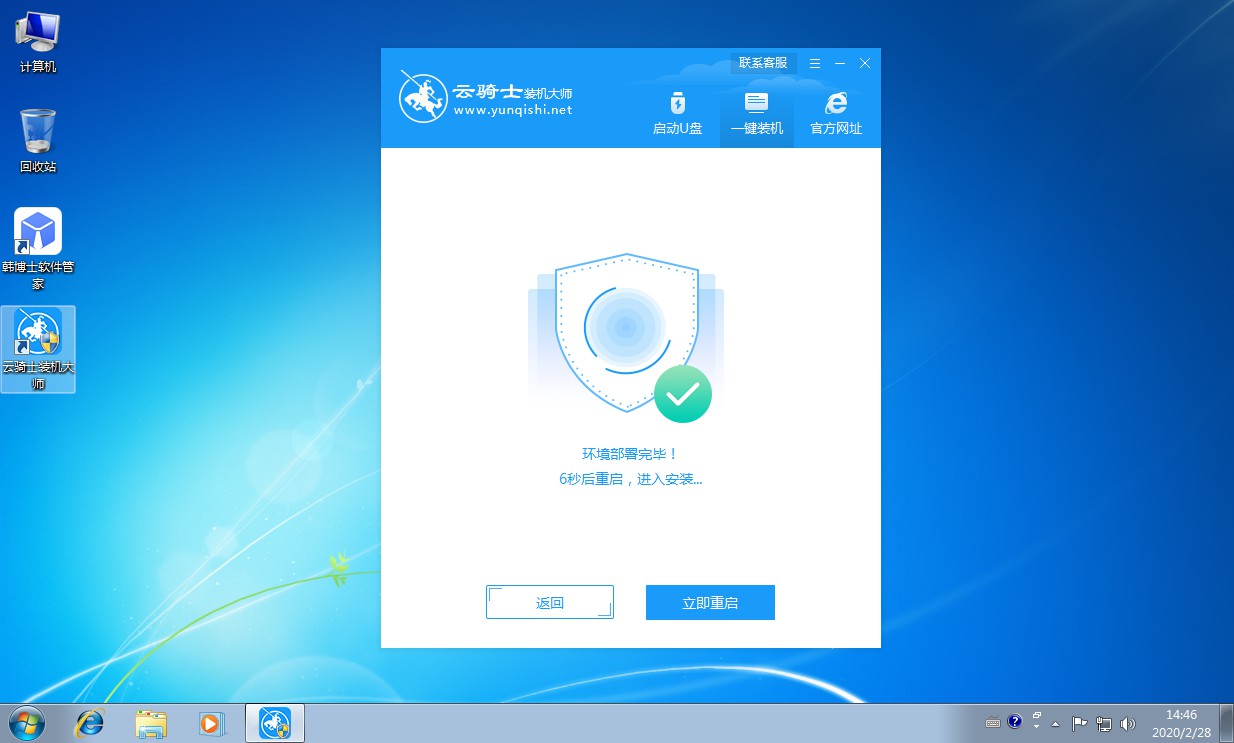Open Windows Explorer from the taskbar
The width and height of the screenshot is (1234, 743).
click(151, 722)
